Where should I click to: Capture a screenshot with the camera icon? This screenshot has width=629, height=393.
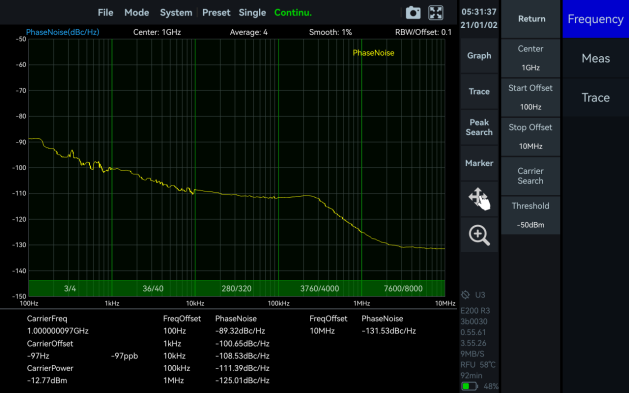pyautogui.click(x=413, y=13)
